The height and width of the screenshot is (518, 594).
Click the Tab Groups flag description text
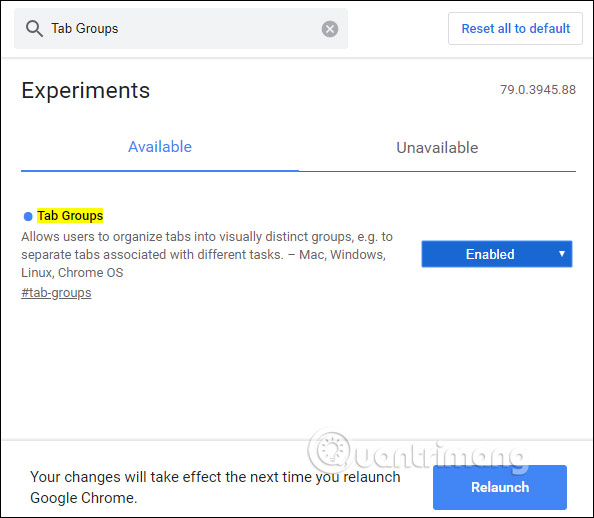point(207,254)
